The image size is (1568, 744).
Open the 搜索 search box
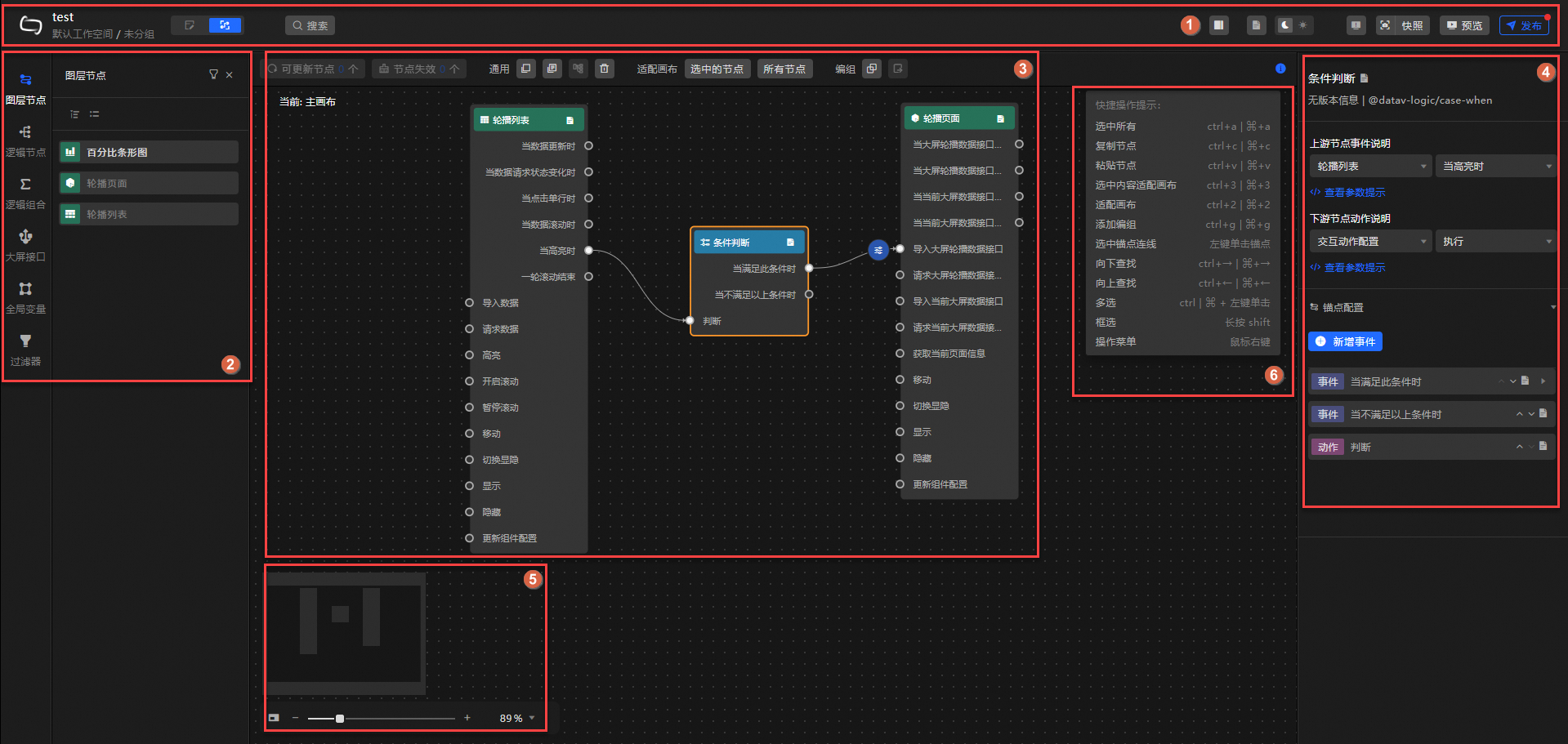tap(310, 25)
